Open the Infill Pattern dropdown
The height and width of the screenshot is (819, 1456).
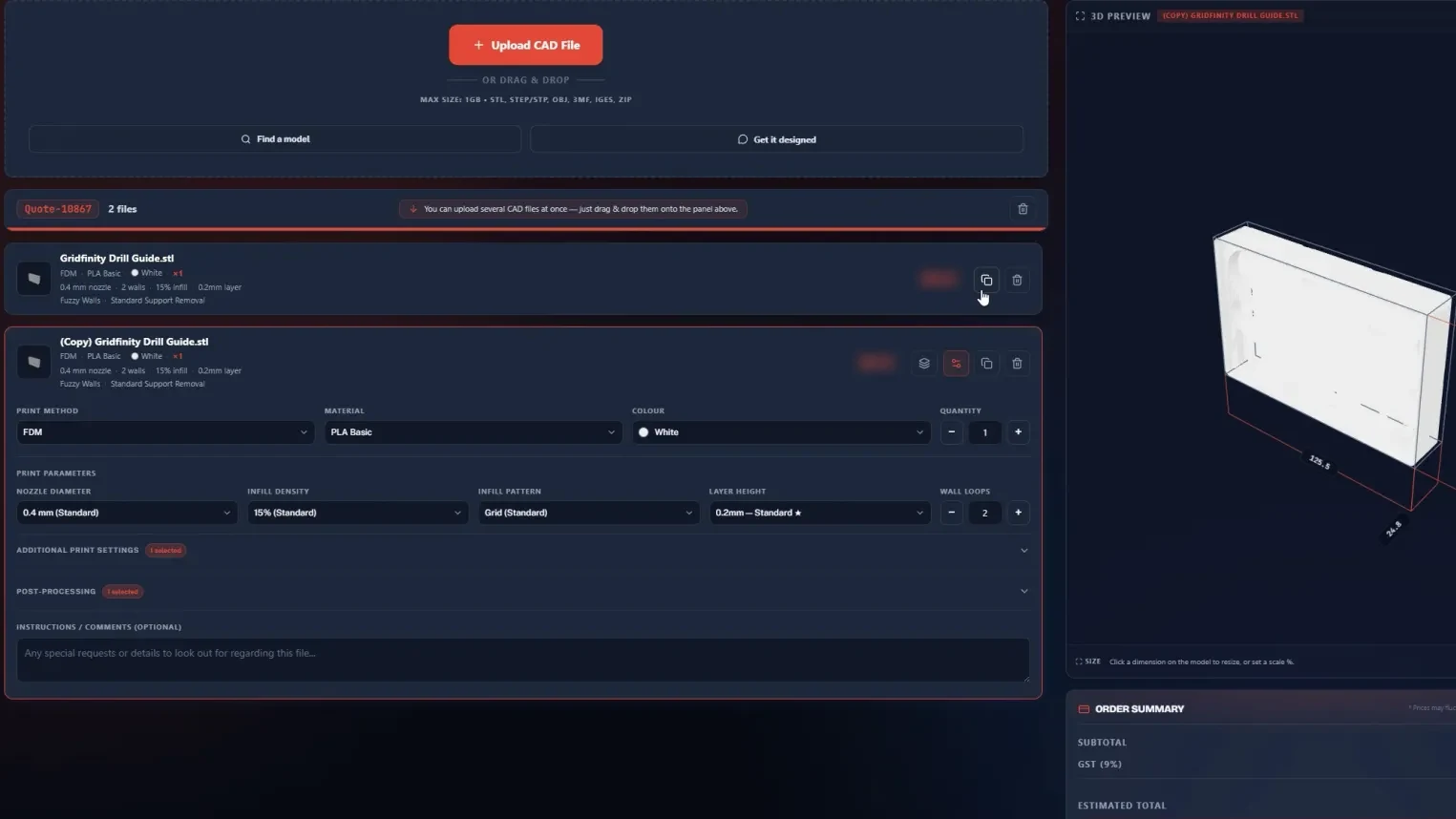[x=588, y=513]
